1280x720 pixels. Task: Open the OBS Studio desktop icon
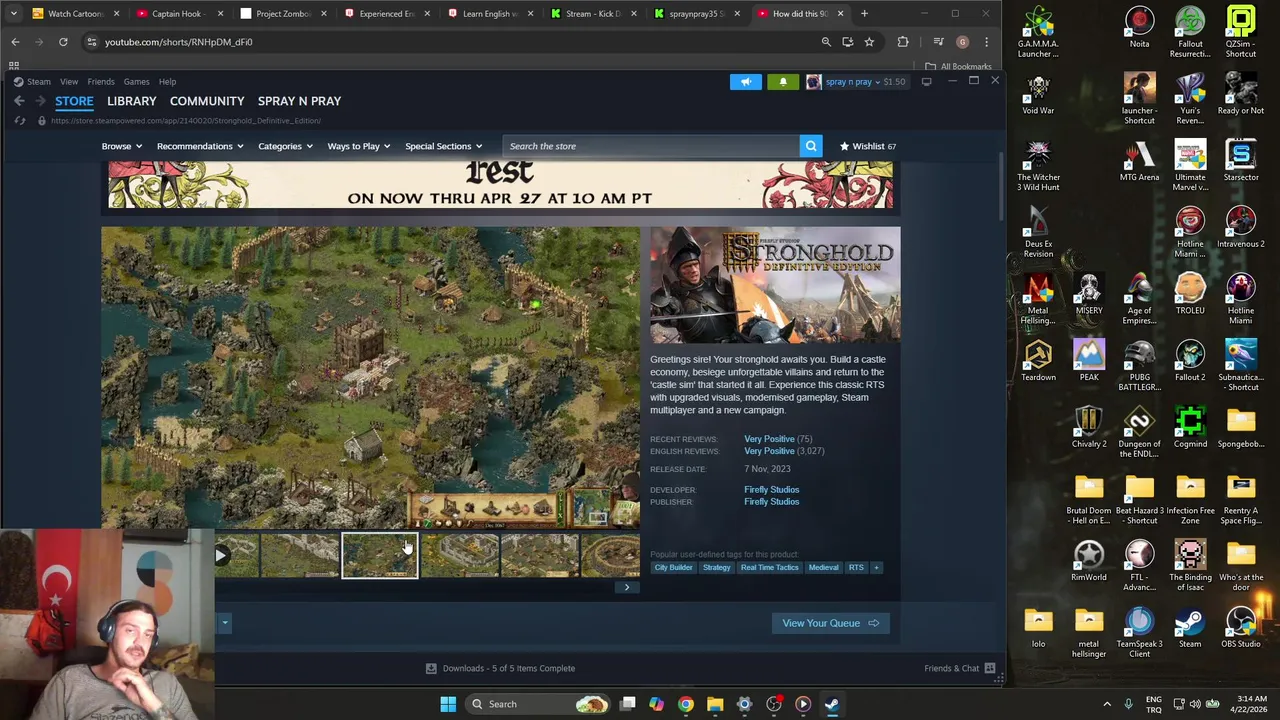[1241, 627]
